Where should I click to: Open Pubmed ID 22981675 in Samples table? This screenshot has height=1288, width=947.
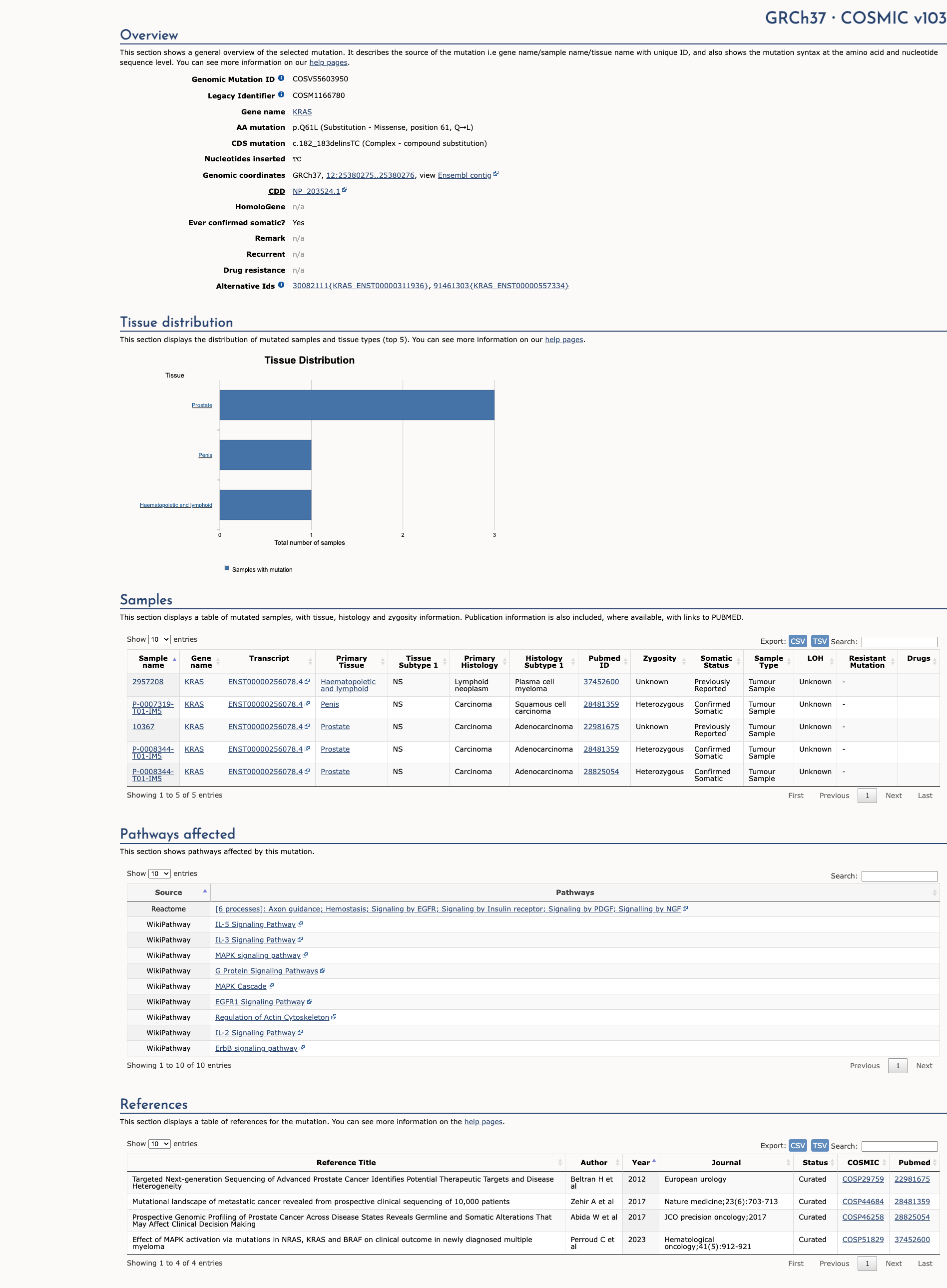click(601, 726)
